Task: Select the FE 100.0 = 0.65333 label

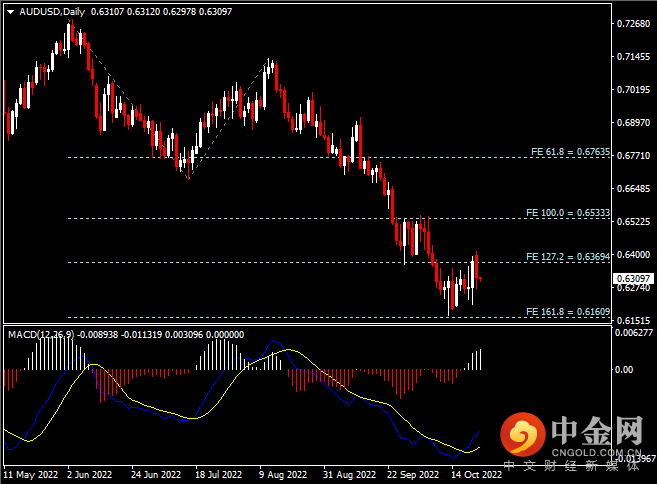Action: pyautogui.click(x=568, y=213)
